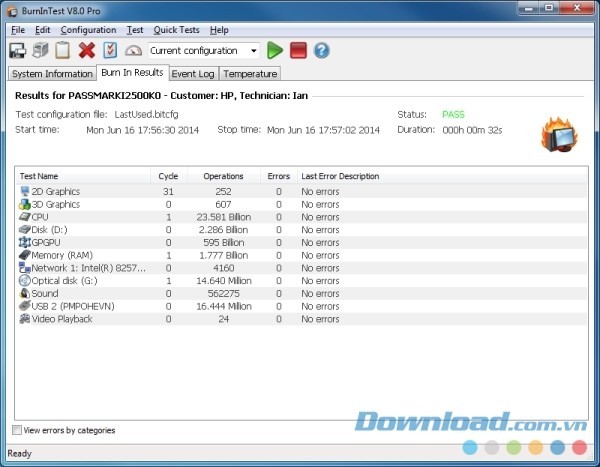
Task: Stop tests with red square button
Action: tap(298, 51)
